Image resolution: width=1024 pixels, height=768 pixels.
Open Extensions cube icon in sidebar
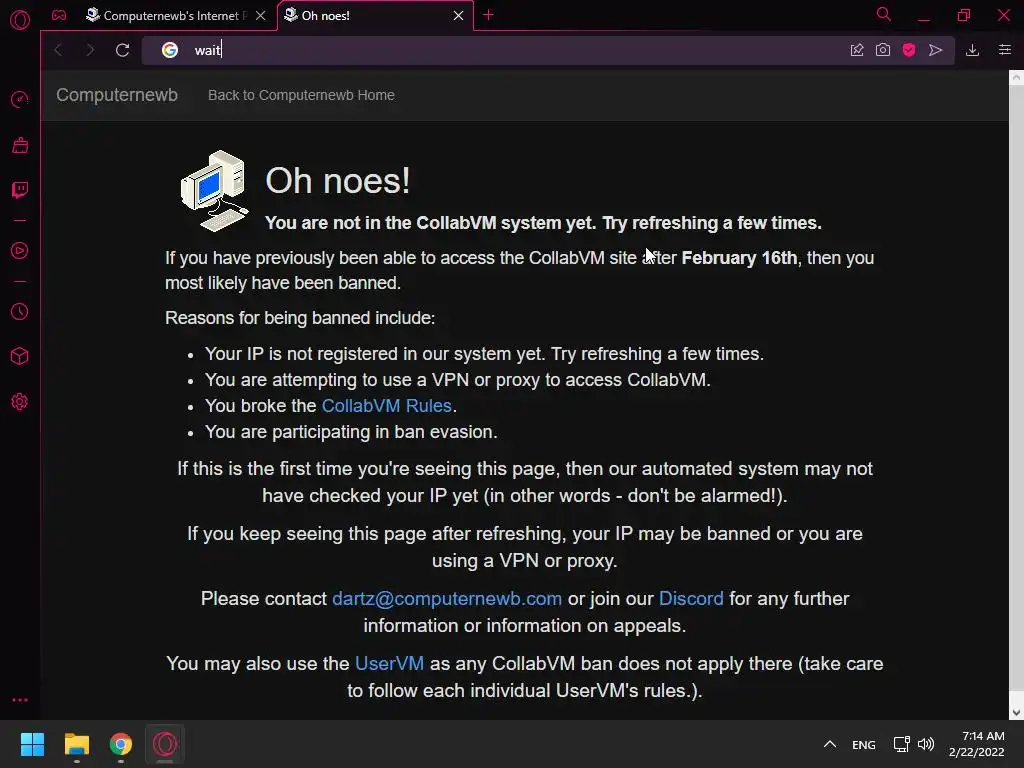coord(20,357)
